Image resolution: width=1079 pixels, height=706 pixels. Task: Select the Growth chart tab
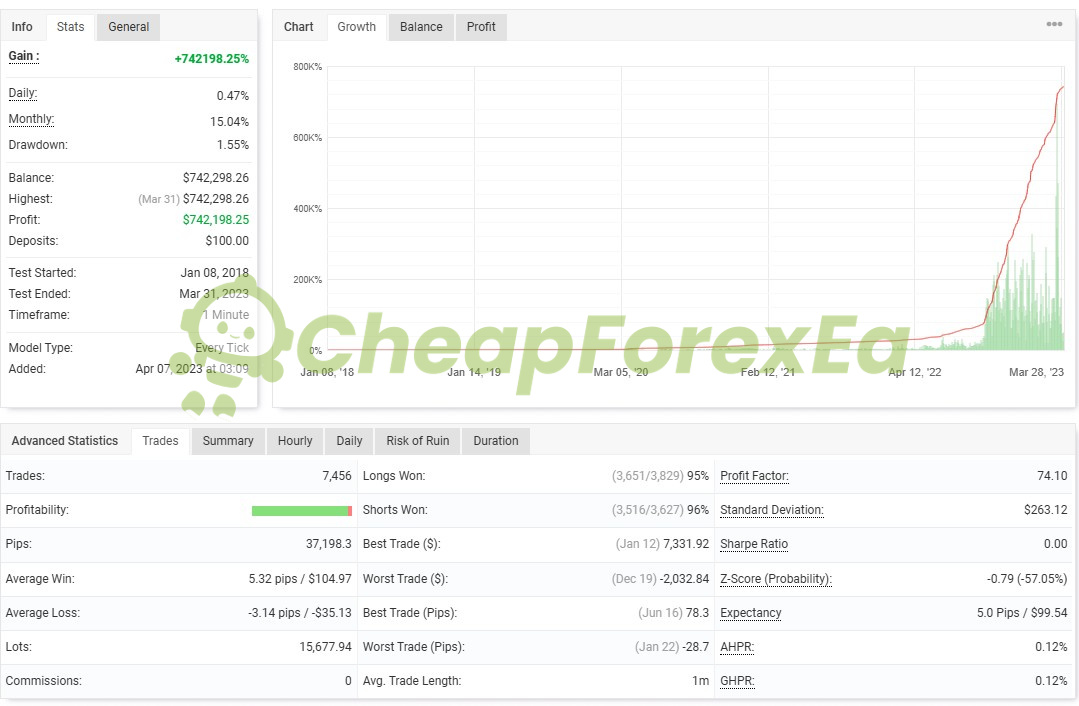pos(356,27)
